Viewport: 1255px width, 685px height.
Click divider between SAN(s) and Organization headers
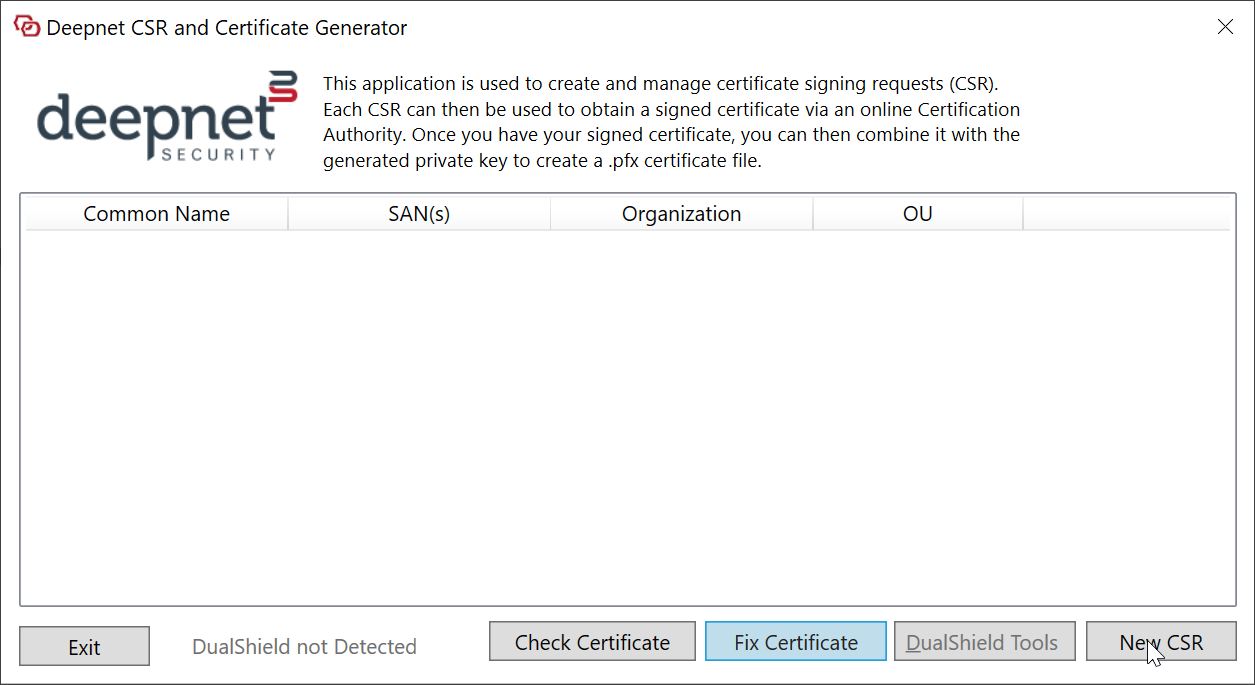coord(550,214)
